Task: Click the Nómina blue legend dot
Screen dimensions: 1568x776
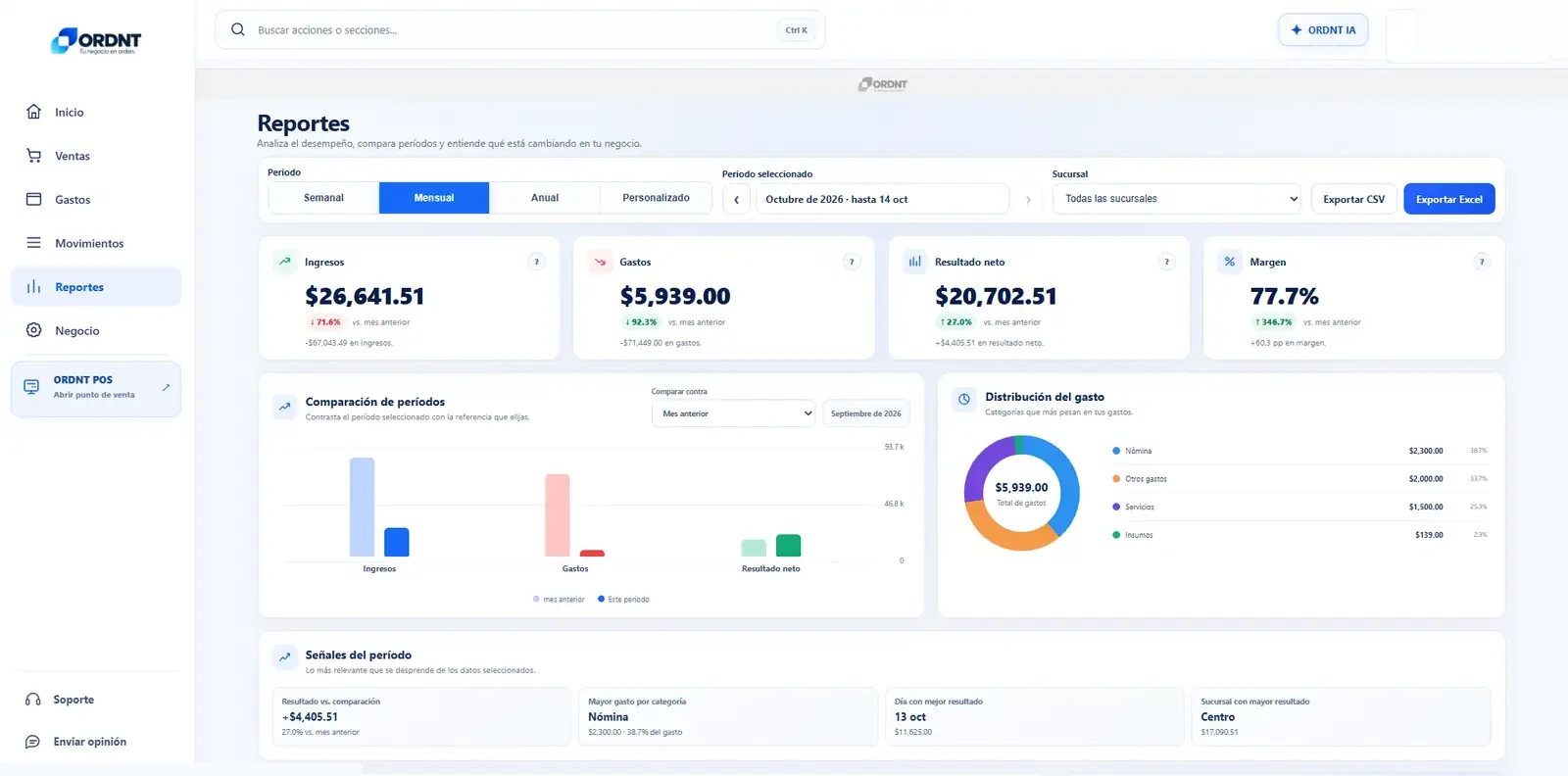Action: tap(1116, 451)
